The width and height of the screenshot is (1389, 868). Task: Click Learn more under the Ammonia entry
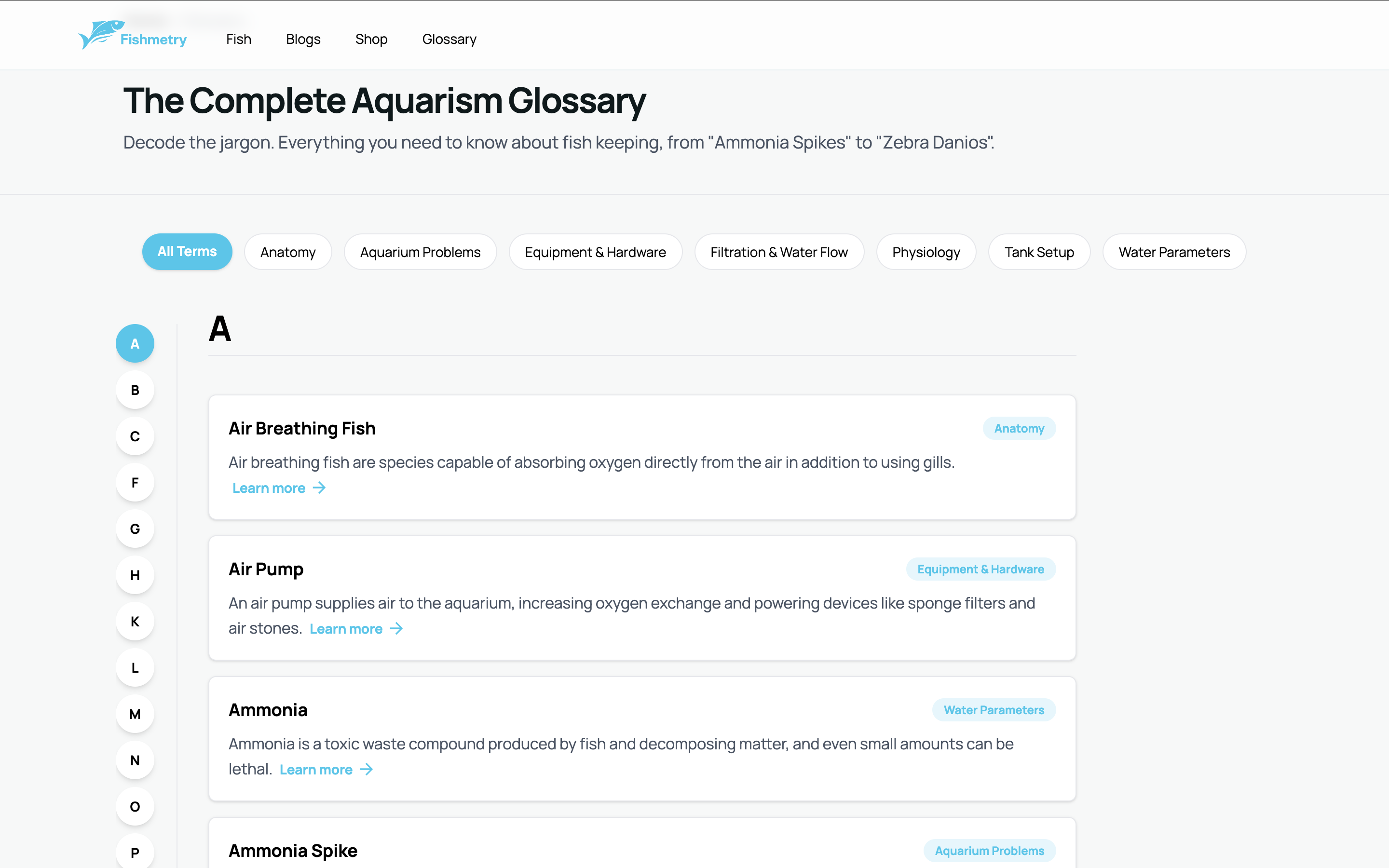pos(317,769)
